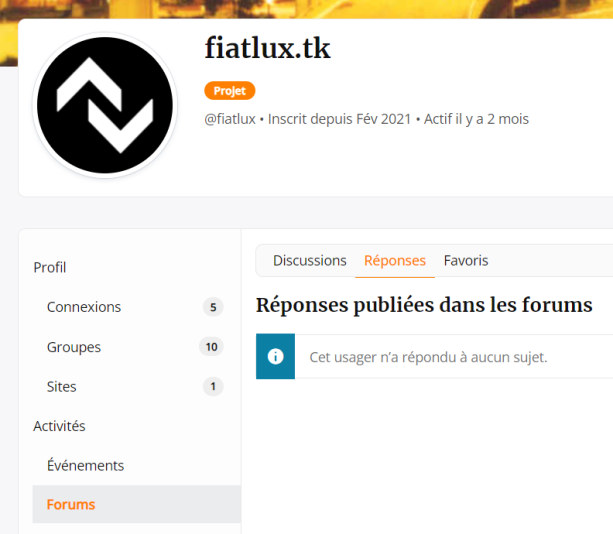Click the @fiatlux username handle
The height and width of the screenshot is (534, 613).
tap(230, 119)
